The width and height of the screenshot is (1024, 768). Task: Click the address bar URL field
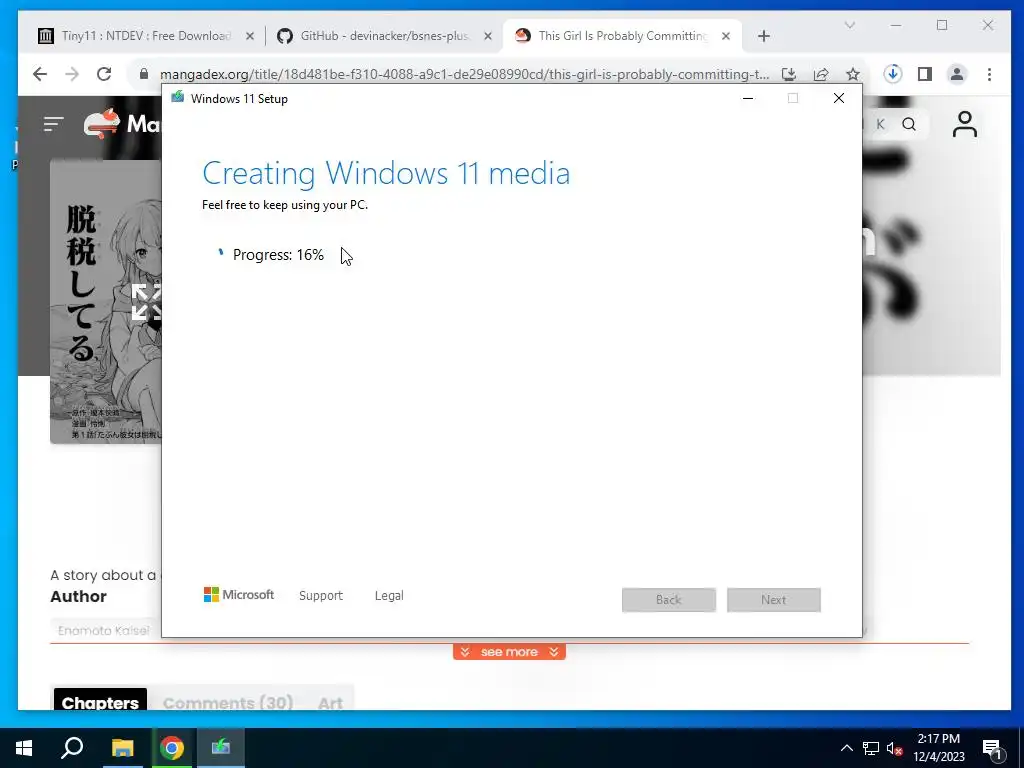pyautogui.click(x=464, y=74)
